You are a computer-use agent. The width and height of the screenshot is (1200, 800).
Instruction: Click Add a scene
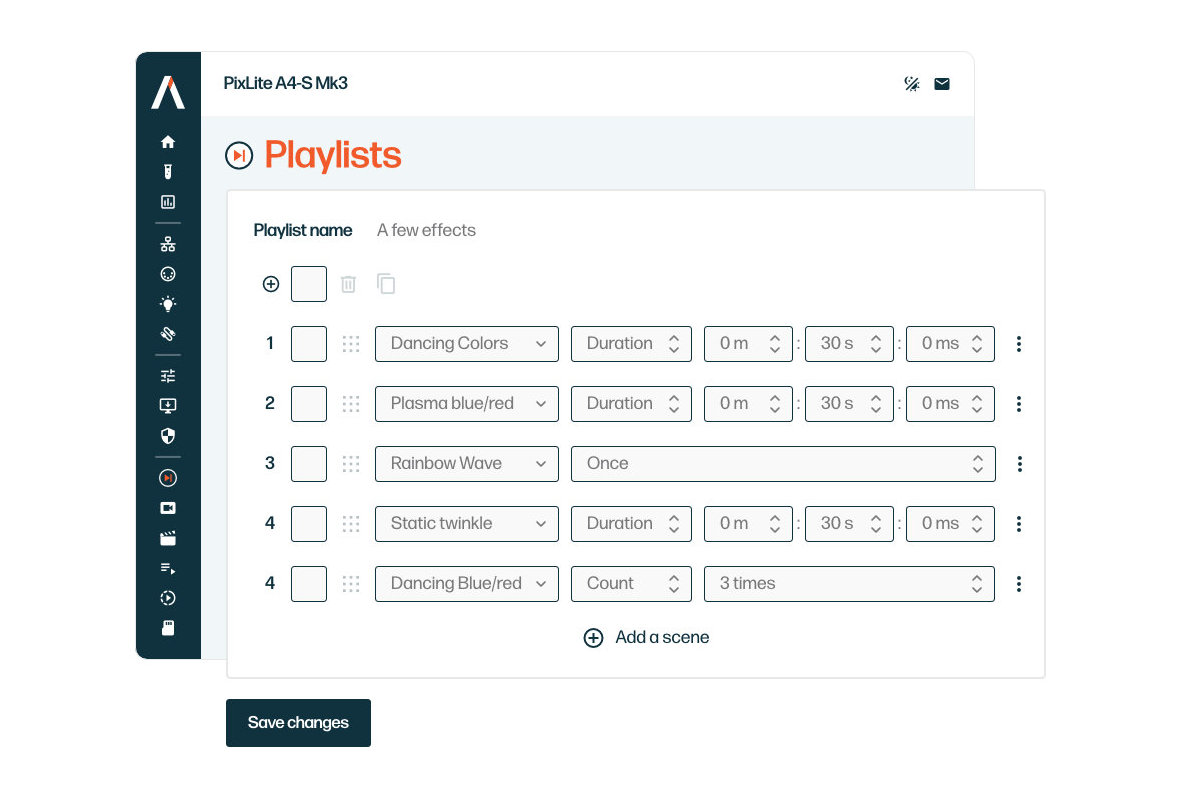click(x=647, y=638)
